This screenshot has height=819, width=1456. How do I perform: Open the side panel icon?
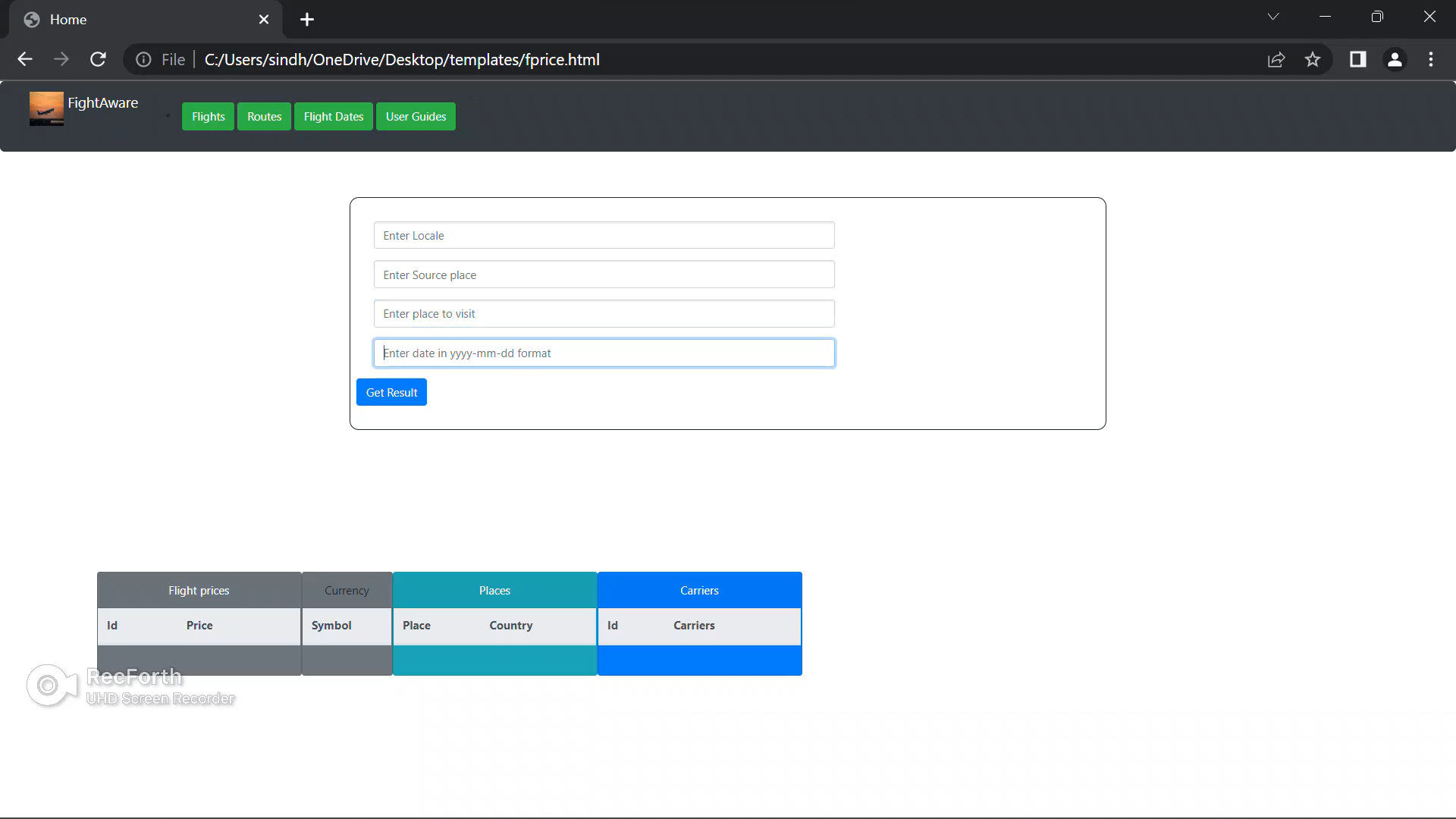[1358, 59]
